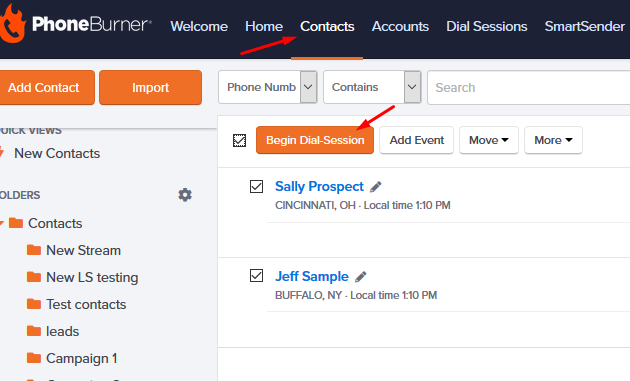Open folder settings gear icon
The image size is (630, 381).
185,195
